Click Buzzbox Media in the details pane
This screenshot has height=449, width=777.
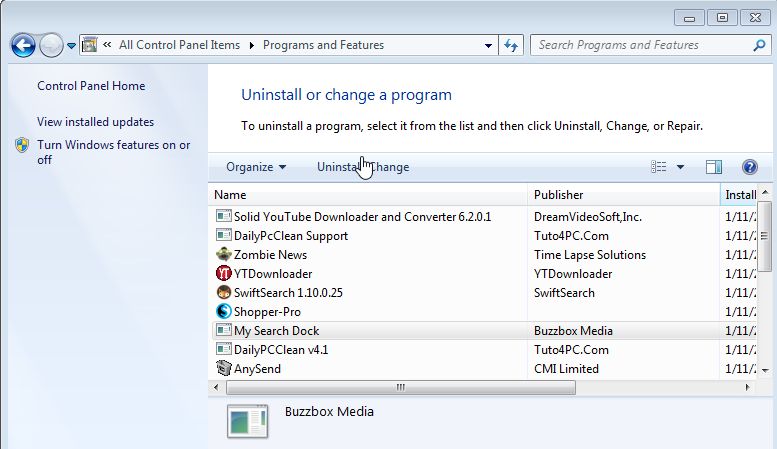tap(329, 412)
